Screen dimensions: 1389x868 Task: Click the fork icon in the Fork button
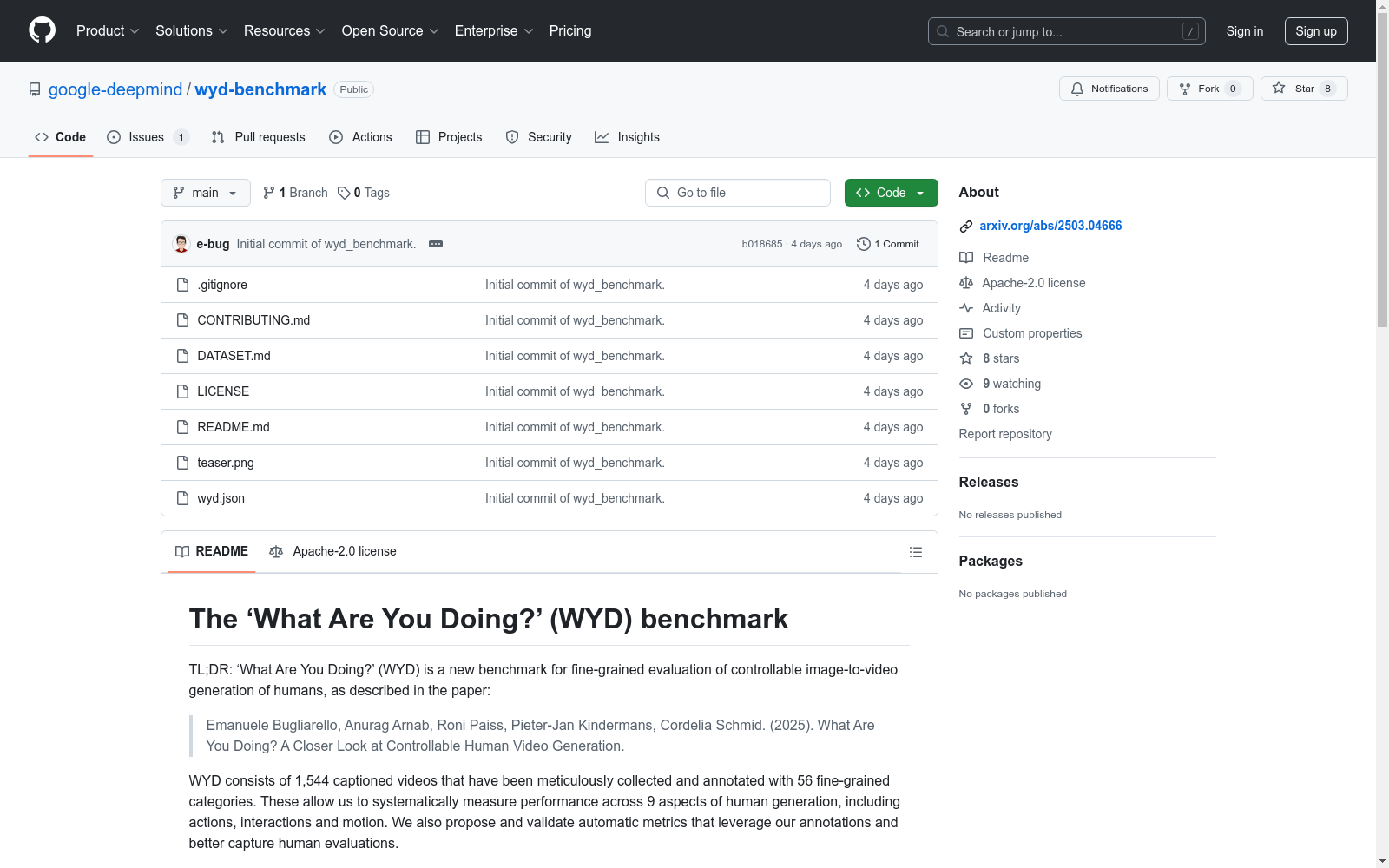pyautogui.click(x=1185, y=89)
